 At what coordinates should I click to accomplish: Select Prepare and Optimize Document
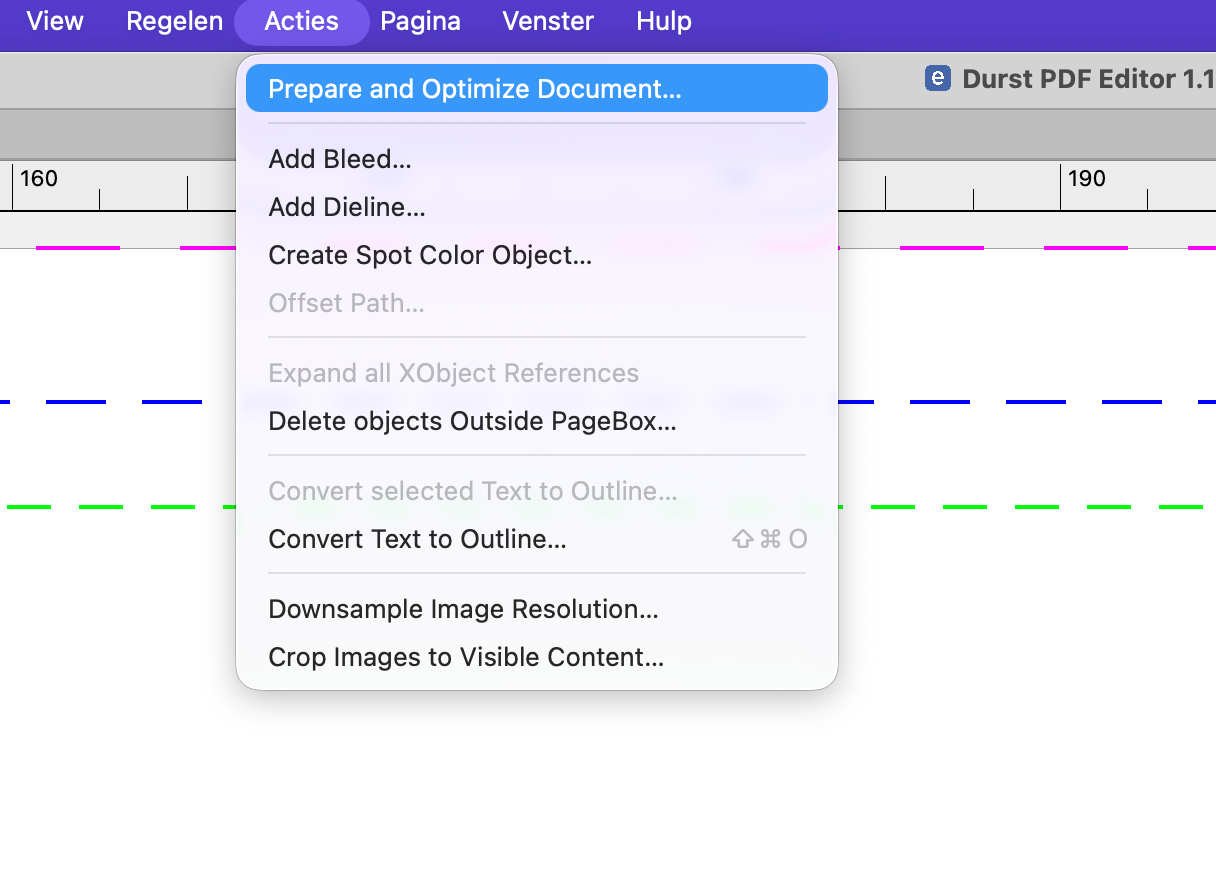(x=537, y=88)
